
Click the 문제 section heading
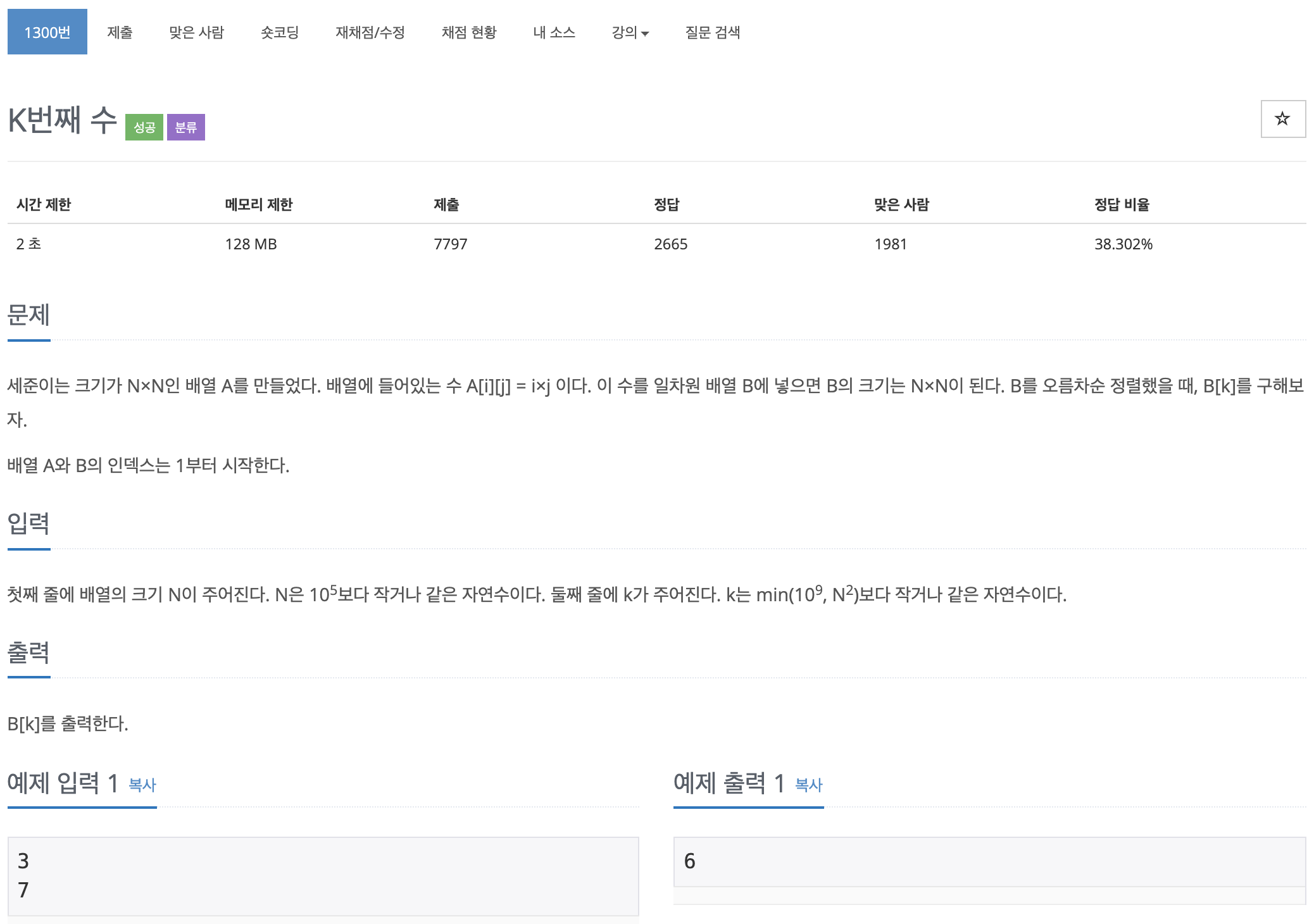28,315
